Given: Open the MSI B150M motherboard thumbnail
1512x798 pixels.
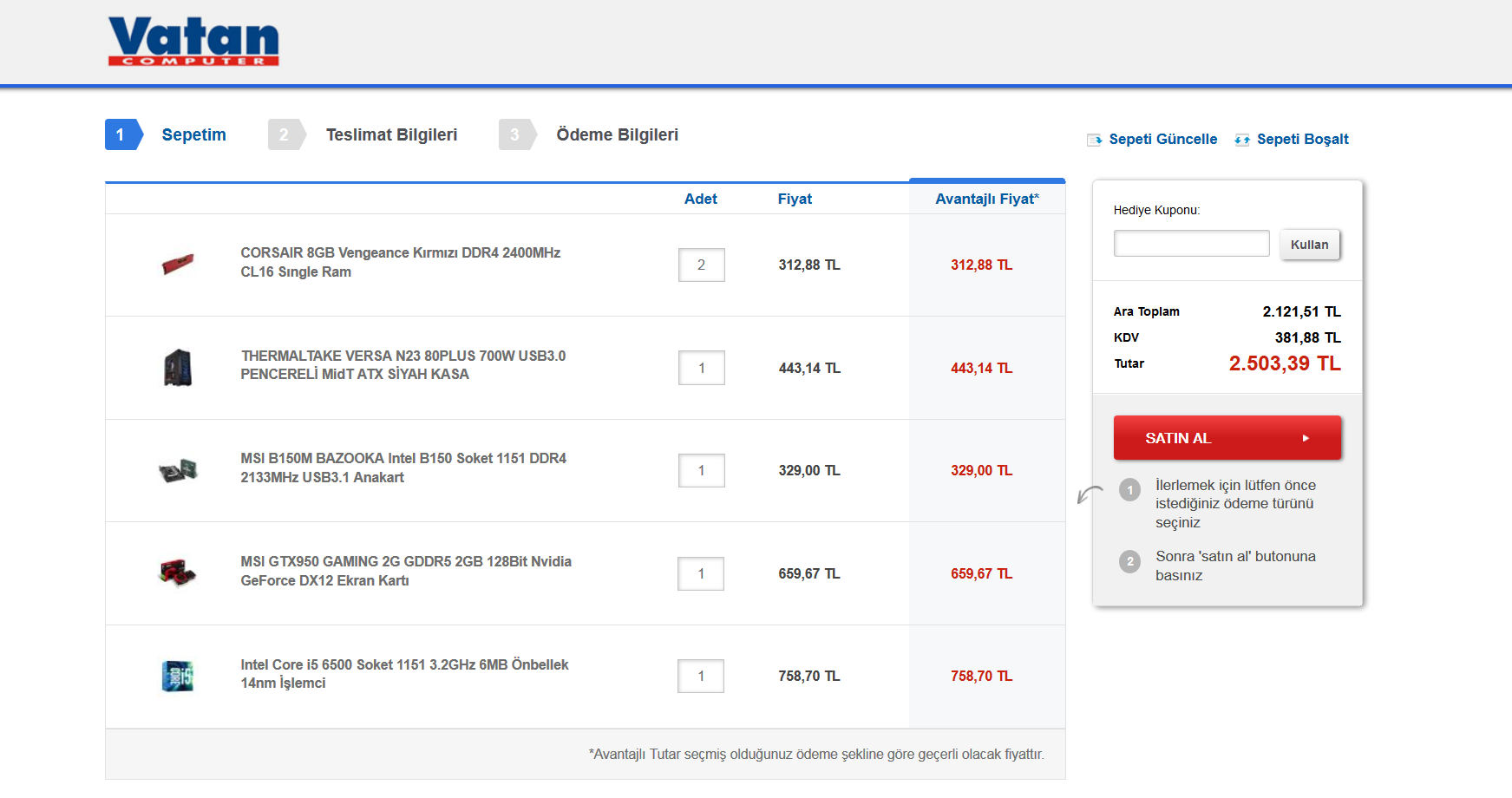Looking at the screenshot, I should point(178,470).
